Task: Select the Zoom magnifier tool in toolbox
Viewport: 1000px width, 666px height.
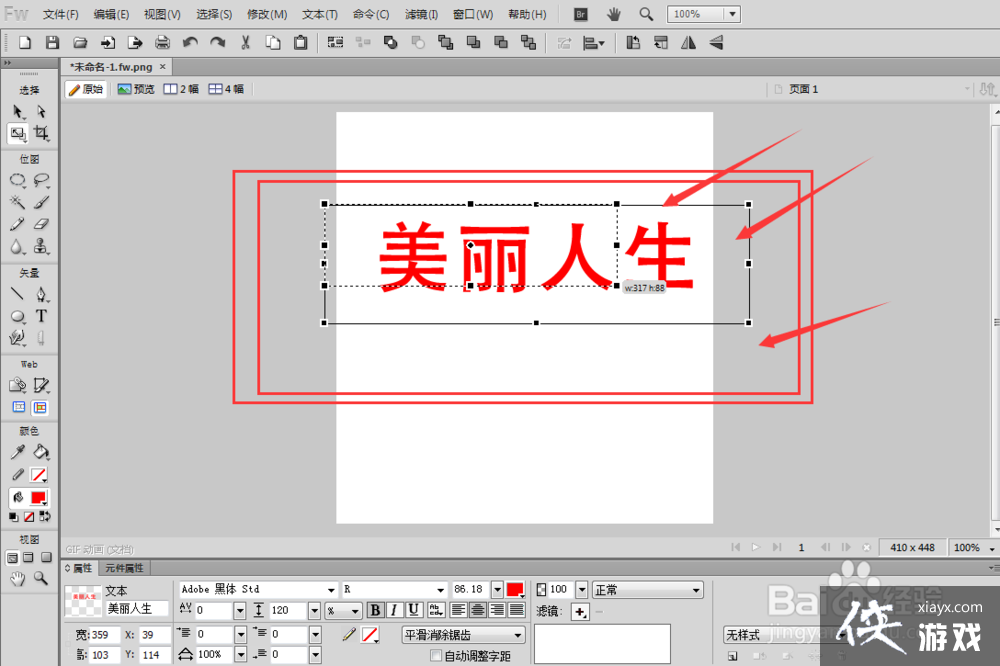Action: coord(41,578)
